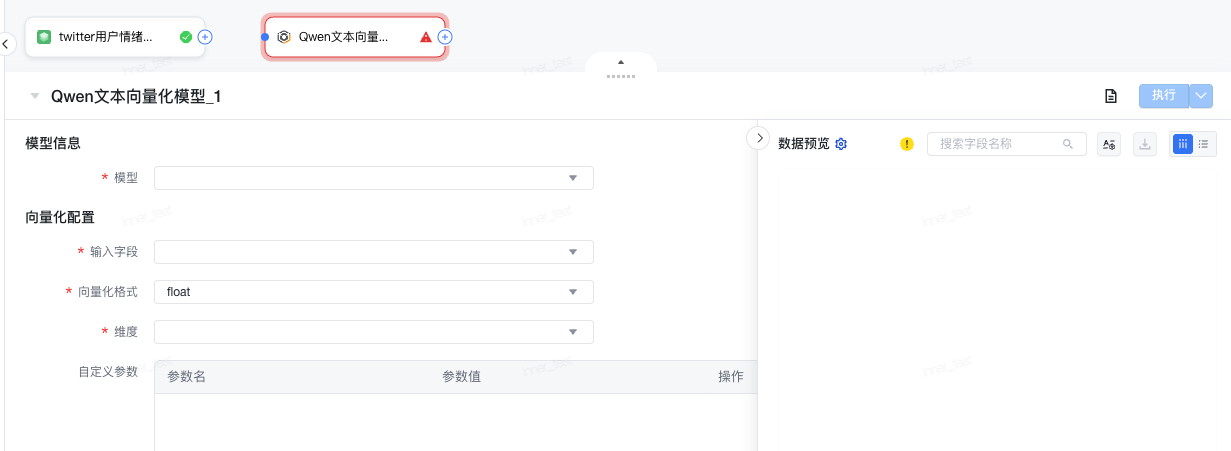
Task: Click the field name format icon
Action: tap(1108, 144)
